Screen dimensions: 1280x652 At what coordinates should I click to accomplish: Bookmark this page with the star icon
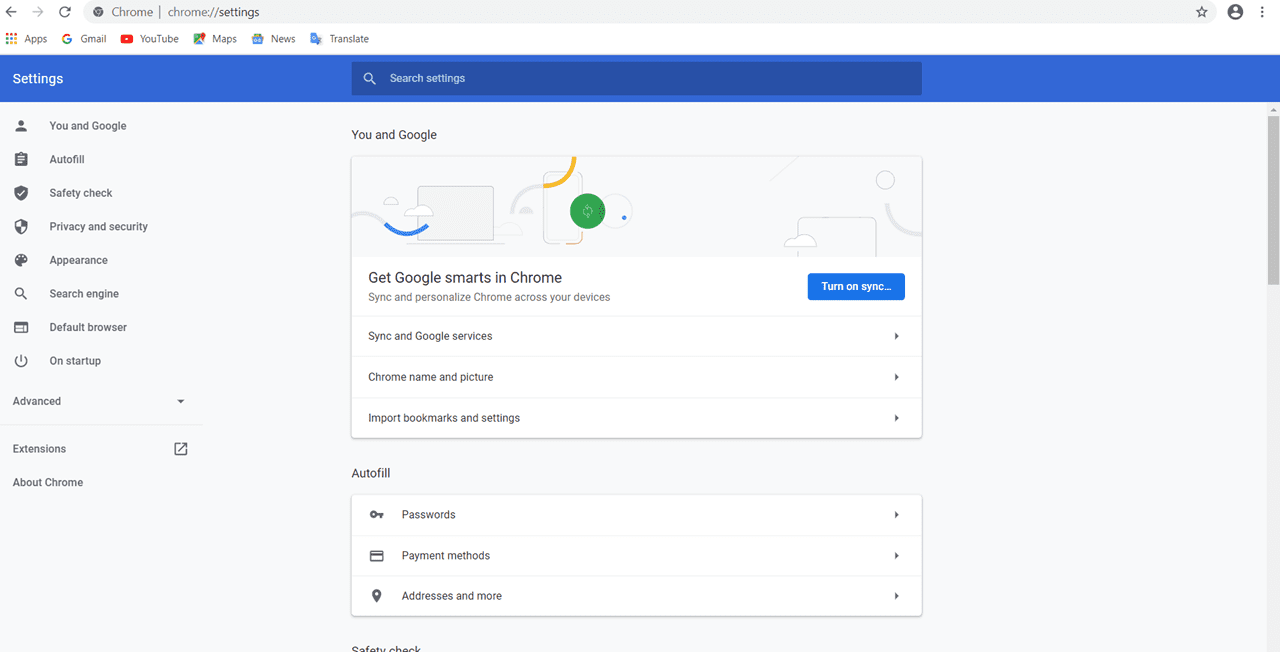[x=1202, y=12]
